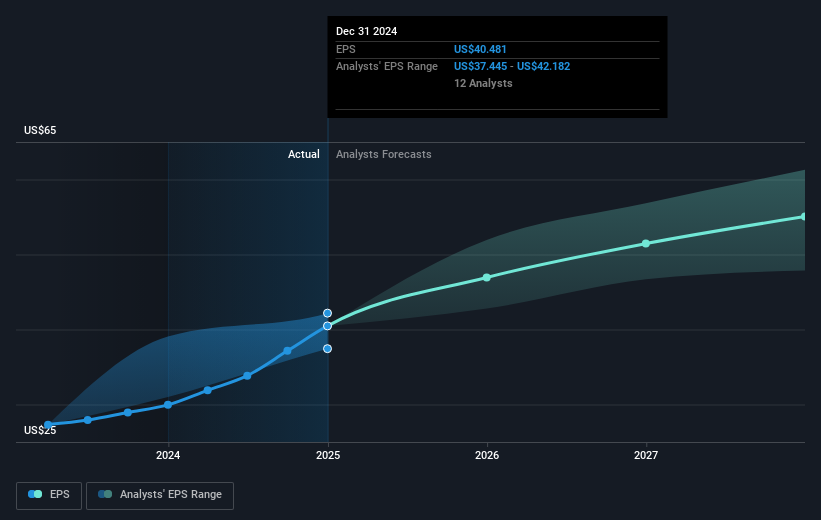Click the US$40.481 EPS value in tooltip
Screen dimensions: 821x520
pyautogui.click(x=480, y=49)
